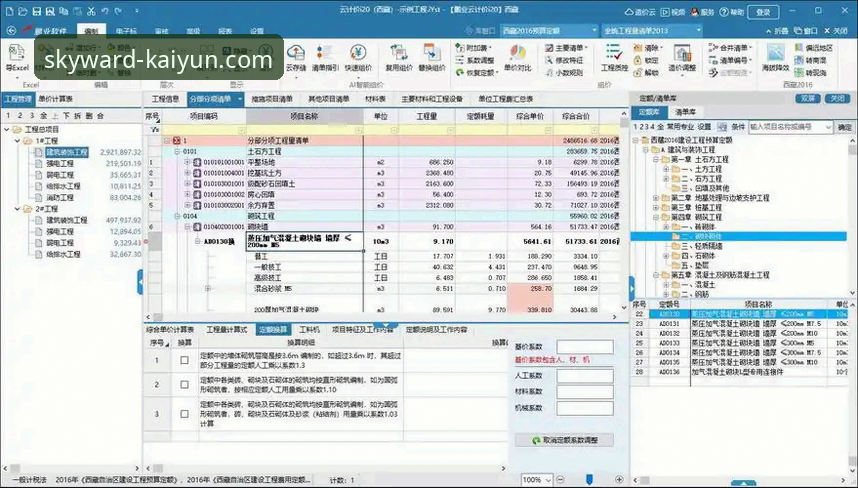Screen dimensions: 858x488
Task: Click the 取消定额系数调整 button
Action: click(x=564, y=440)
